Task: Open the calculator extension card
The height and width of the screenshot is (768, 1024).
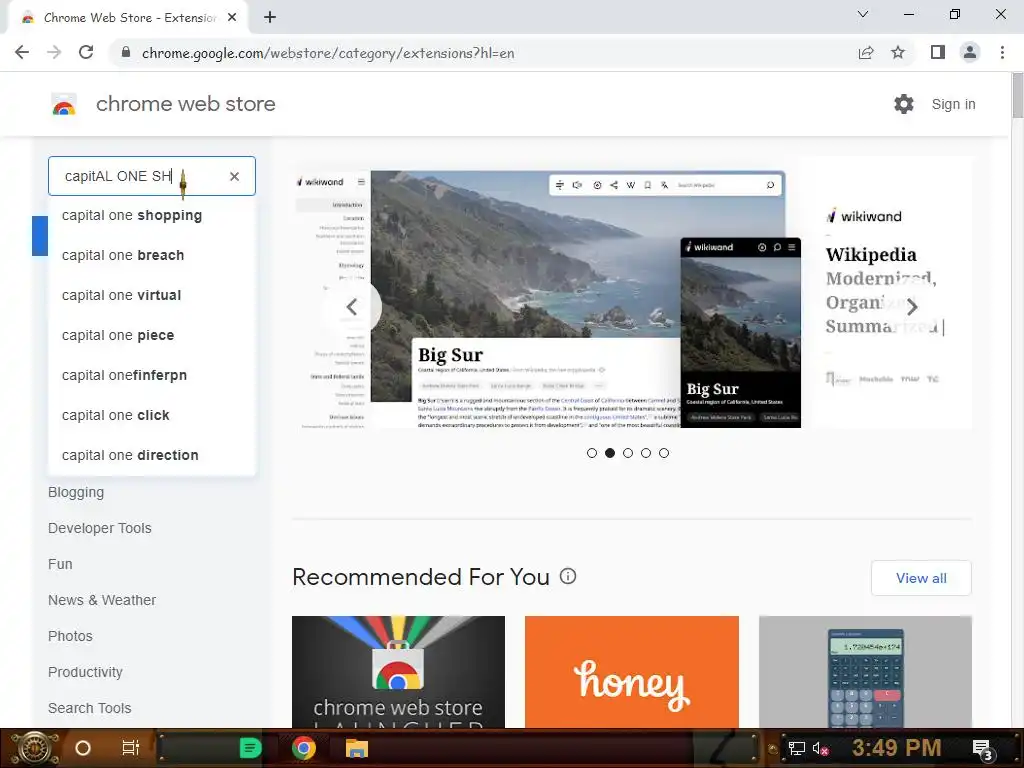Action: pos(865,672)
